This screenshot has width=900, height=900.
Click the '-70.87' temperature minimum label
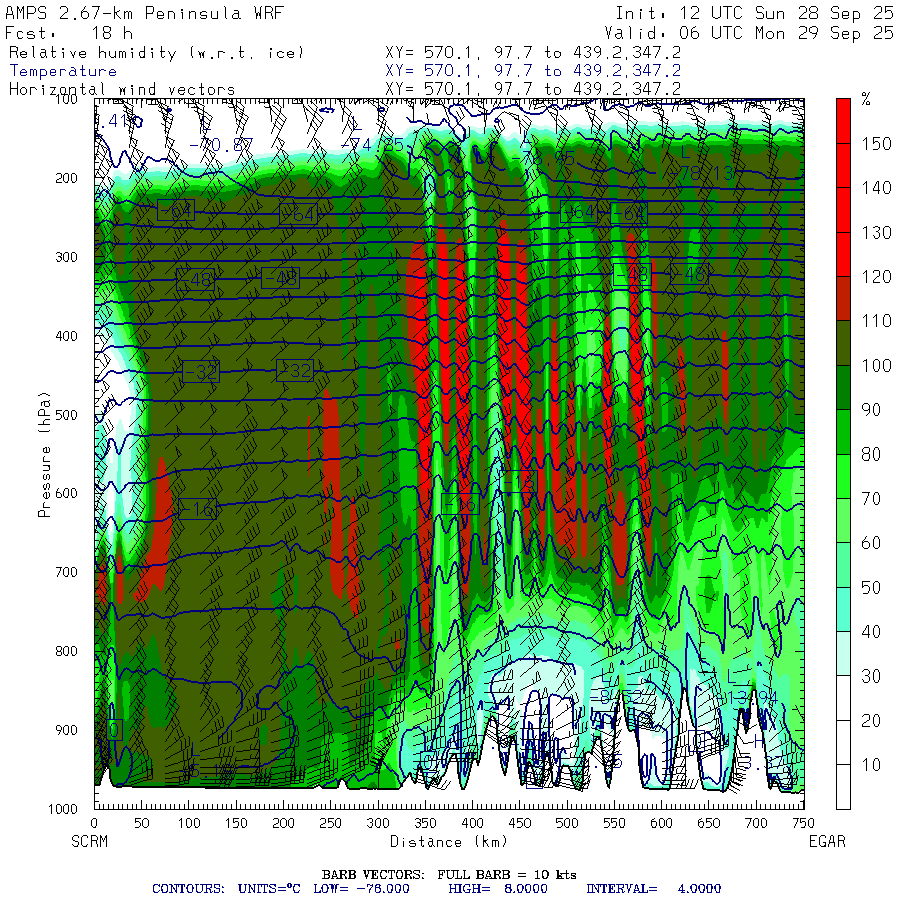point(221,145)
